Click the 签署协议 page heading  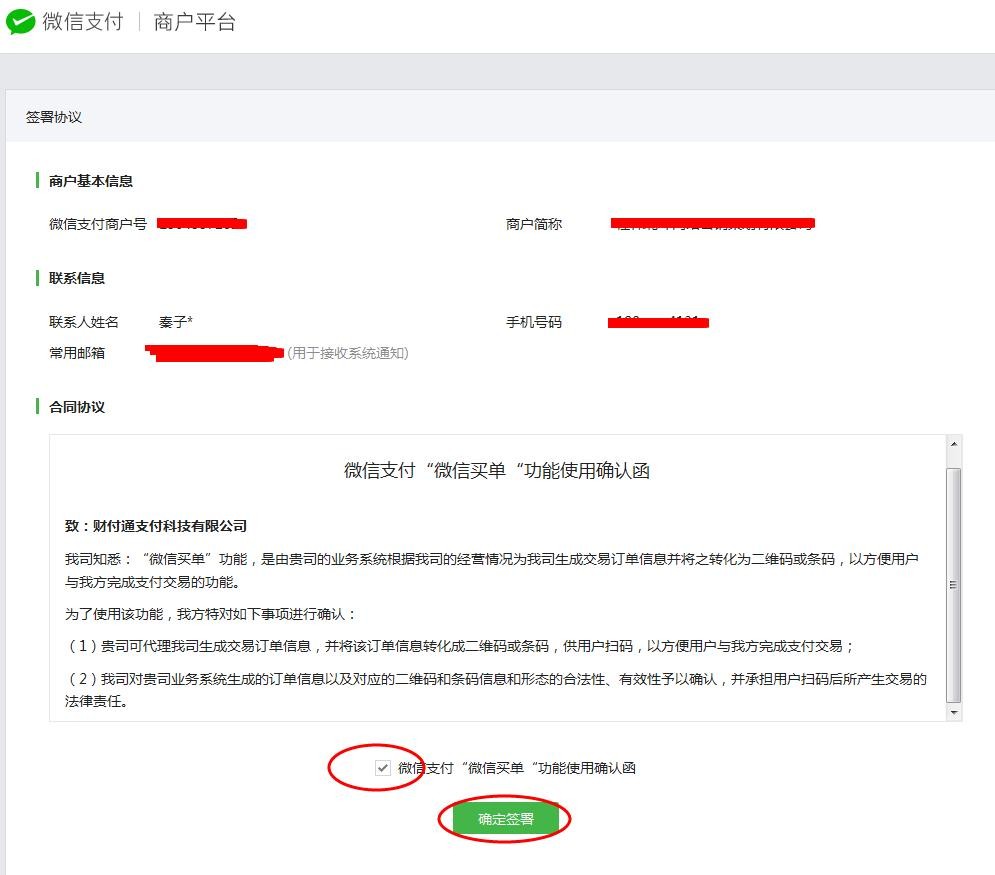point(54,117)
